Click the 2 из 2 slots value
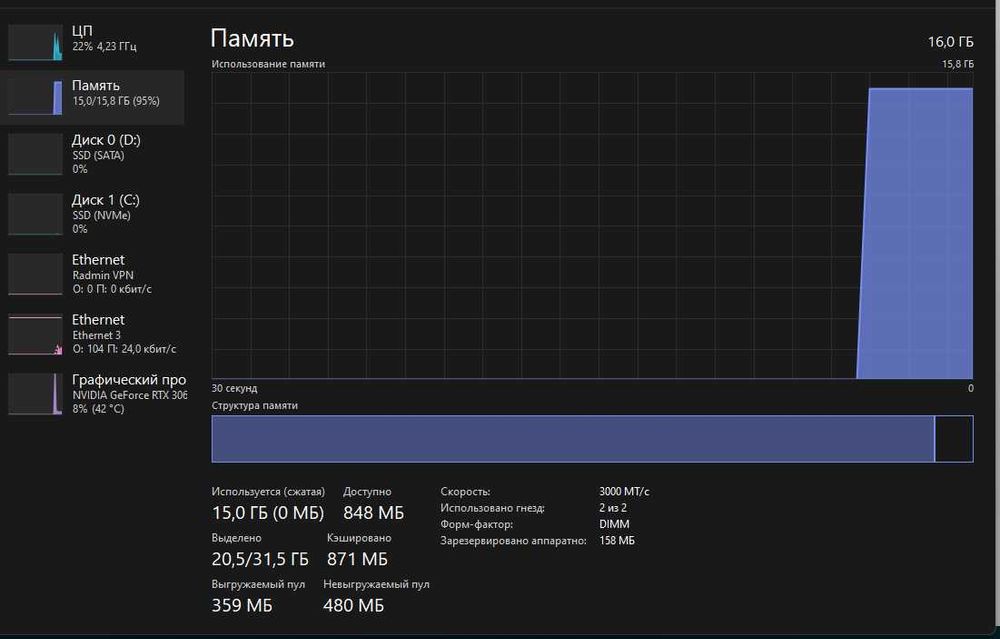The height and width of the screenshot is (639, 1000). [613, 508]
